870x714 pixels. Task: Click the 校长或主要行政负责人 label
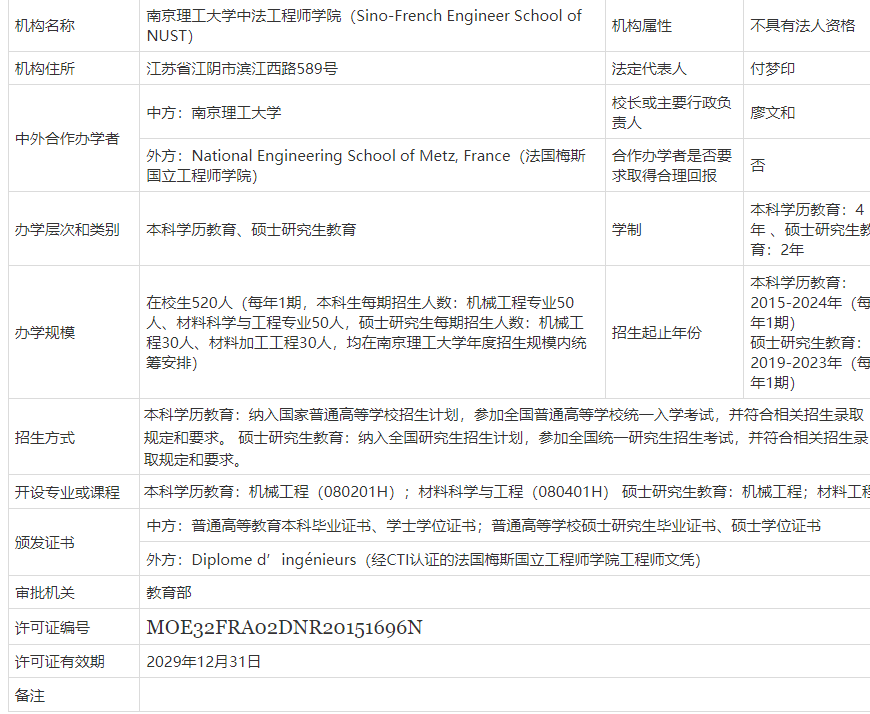click(x=671, y=113)
